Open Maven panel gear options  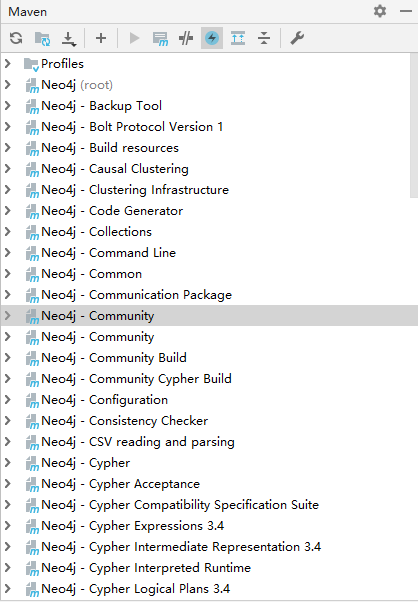point(380,11)
